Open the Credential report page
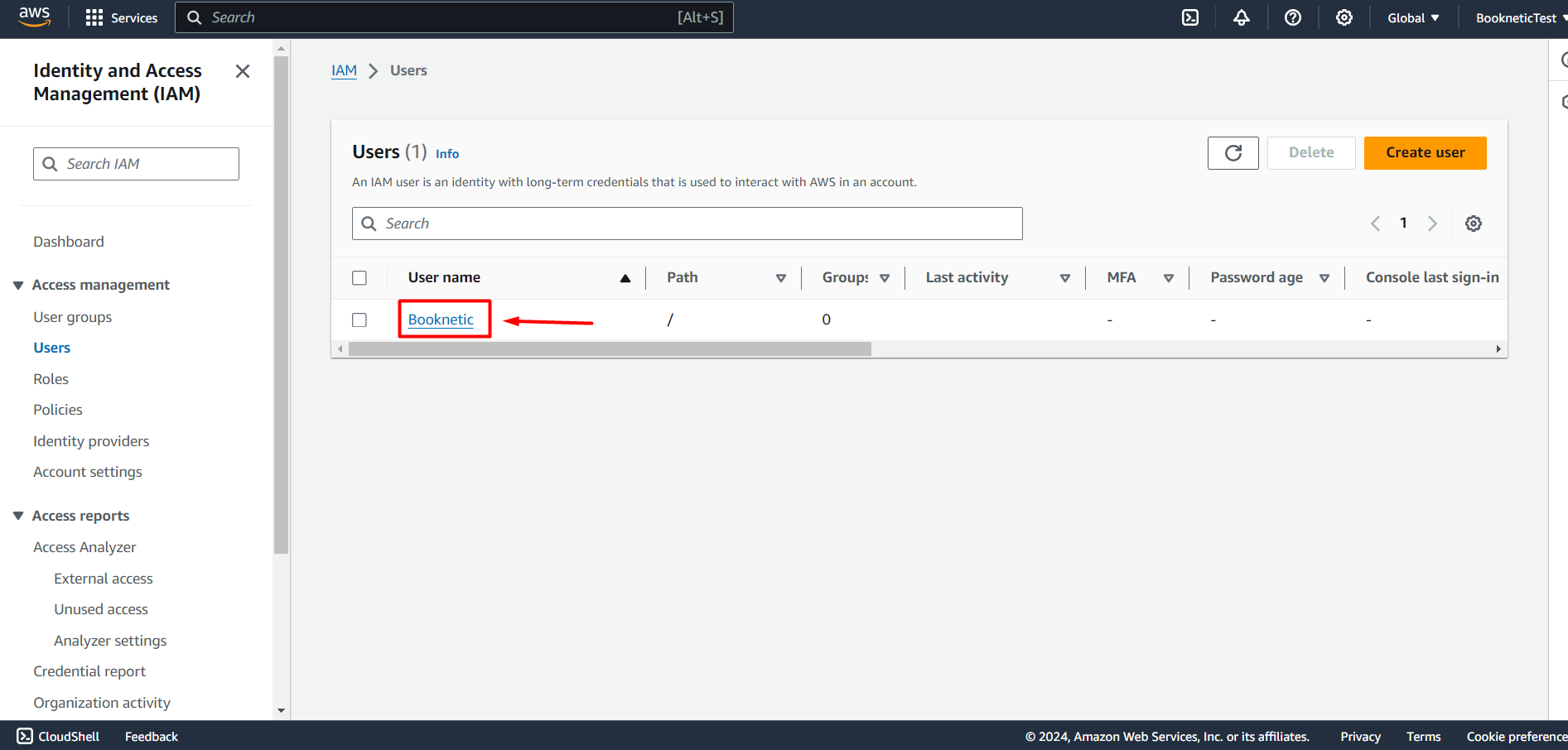 coord(89,671)
